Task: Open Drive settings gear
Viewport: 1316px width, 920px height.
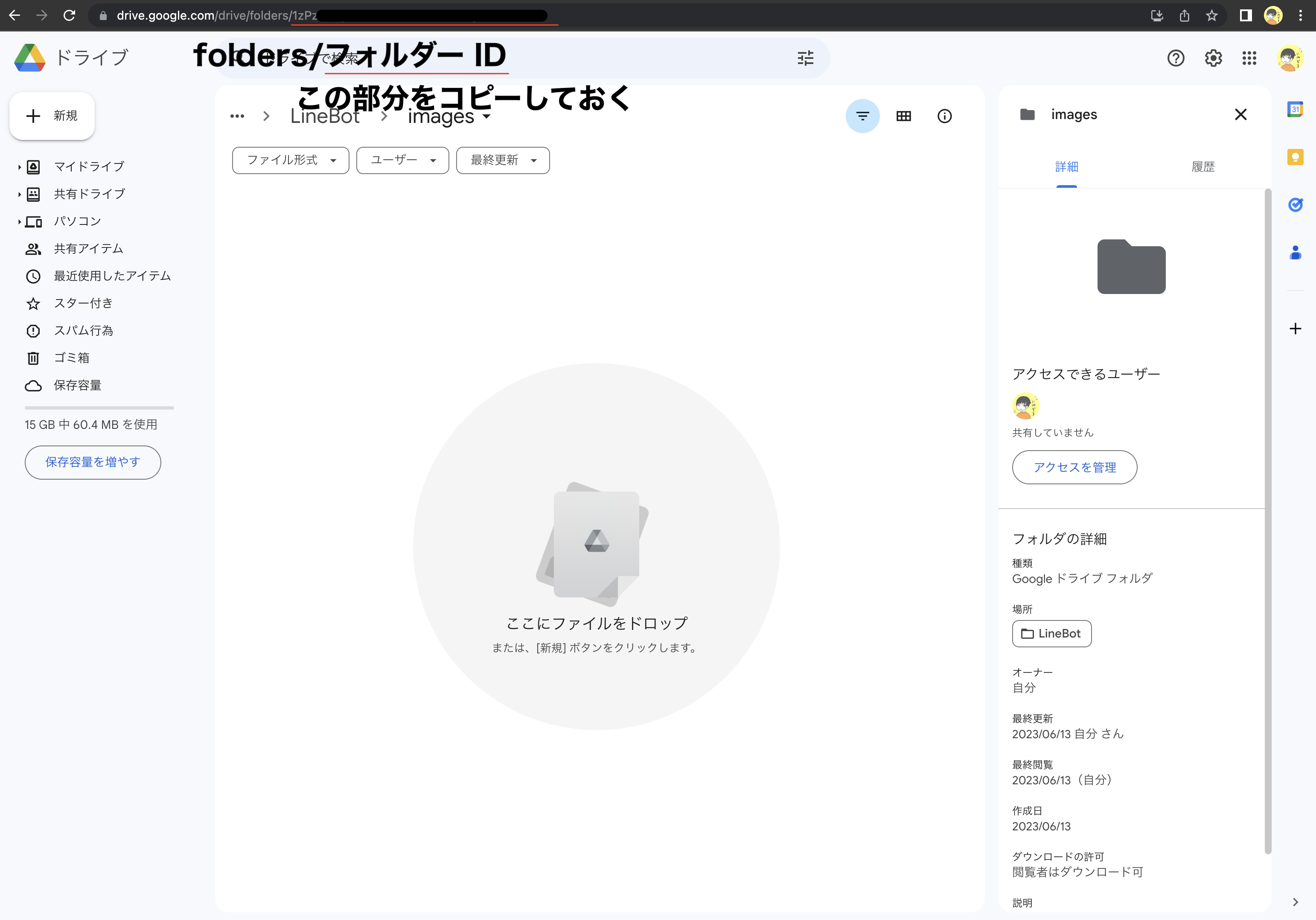Action: [1213, 58]
